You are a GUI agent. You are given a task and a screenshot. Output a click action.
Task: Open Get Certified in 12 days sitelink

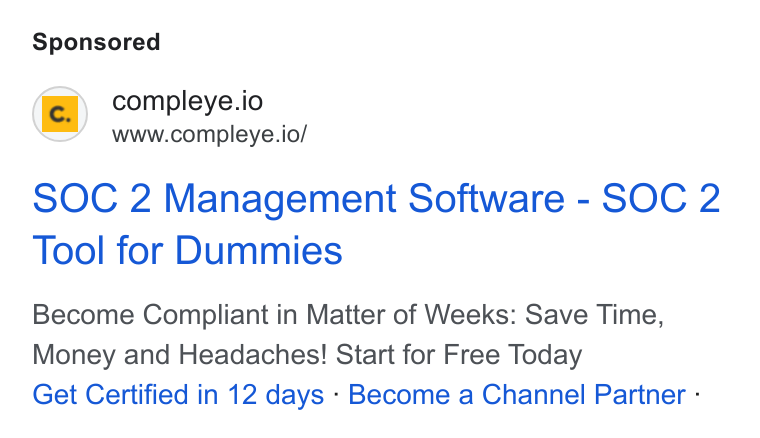coord(178,394)
